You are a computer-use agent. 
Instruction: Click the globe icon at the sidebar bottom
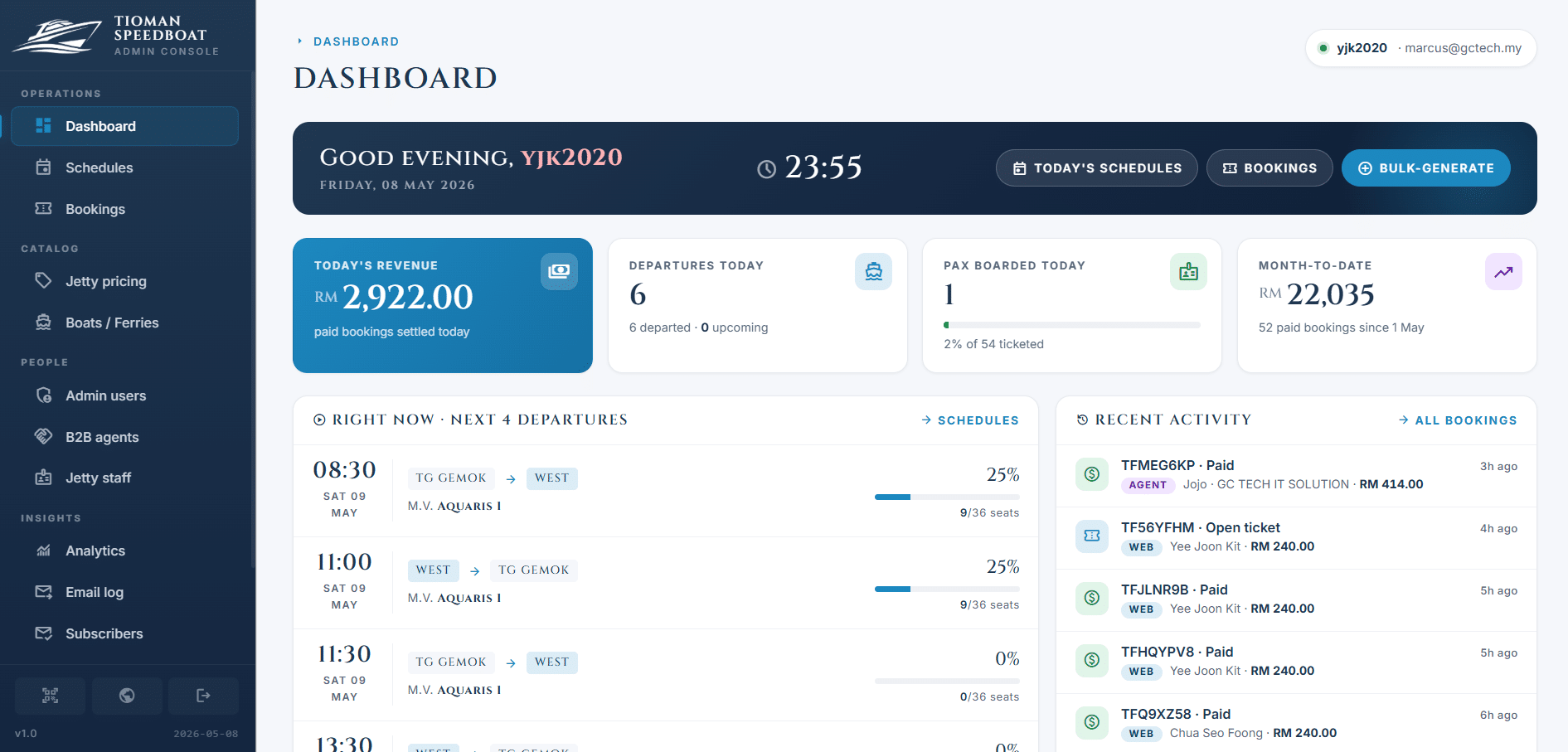127,696
